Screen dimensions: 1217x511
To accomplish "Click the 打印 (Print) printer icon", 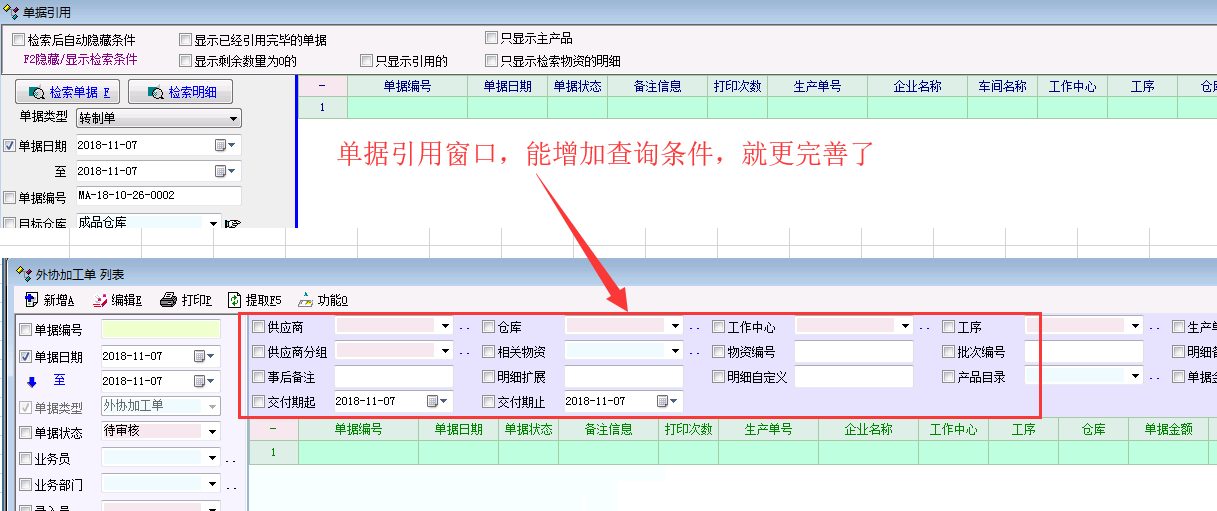I will pos(169,300).
